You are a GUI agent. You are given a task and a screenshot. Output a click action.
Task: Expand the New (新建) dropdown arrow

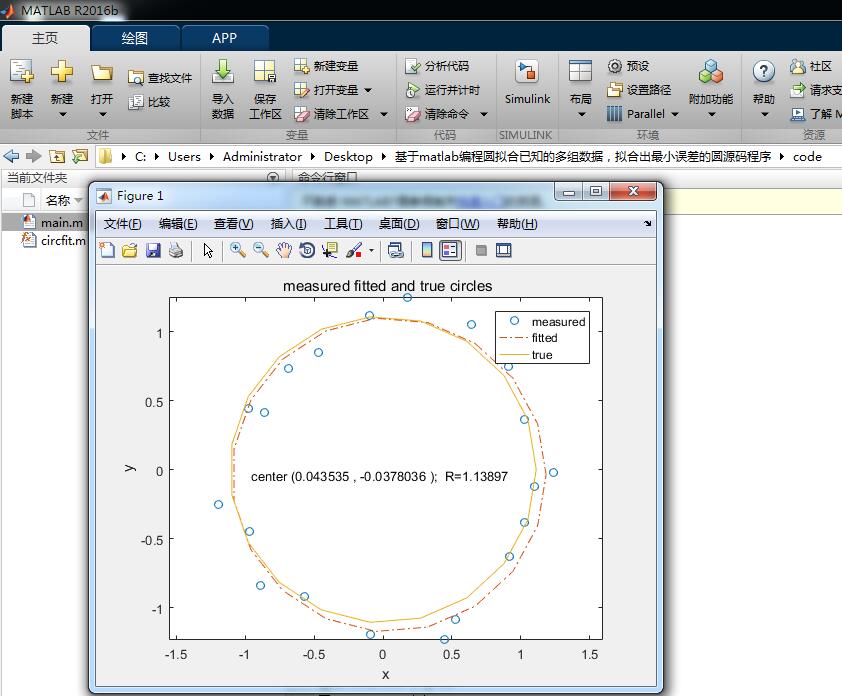[x=62, y=114]
